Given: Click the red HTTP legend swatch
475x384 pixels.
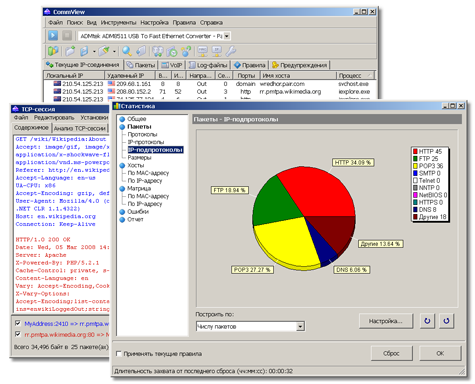Looking at the screenshot, I should (415, 151).
